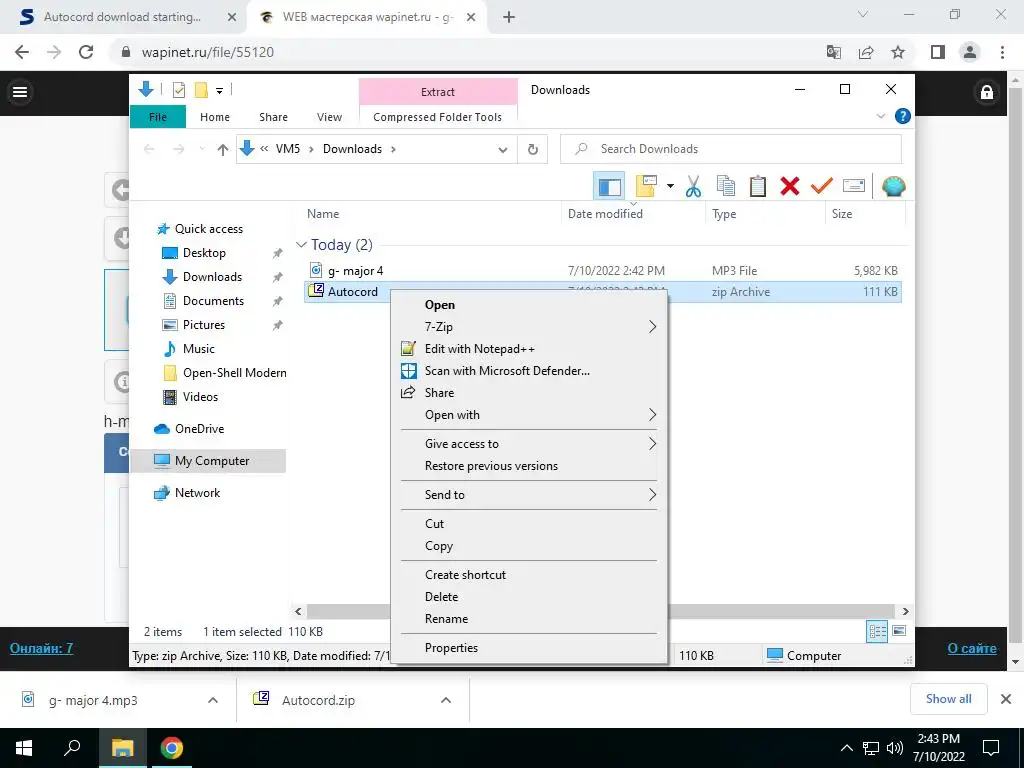Open the new folder icon dropdown arrow

[670, 187]
